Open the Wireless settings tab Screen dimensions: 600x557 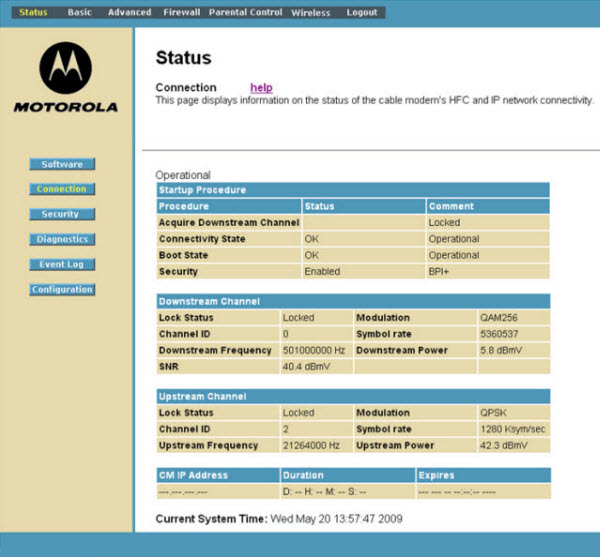coord(311,13)
